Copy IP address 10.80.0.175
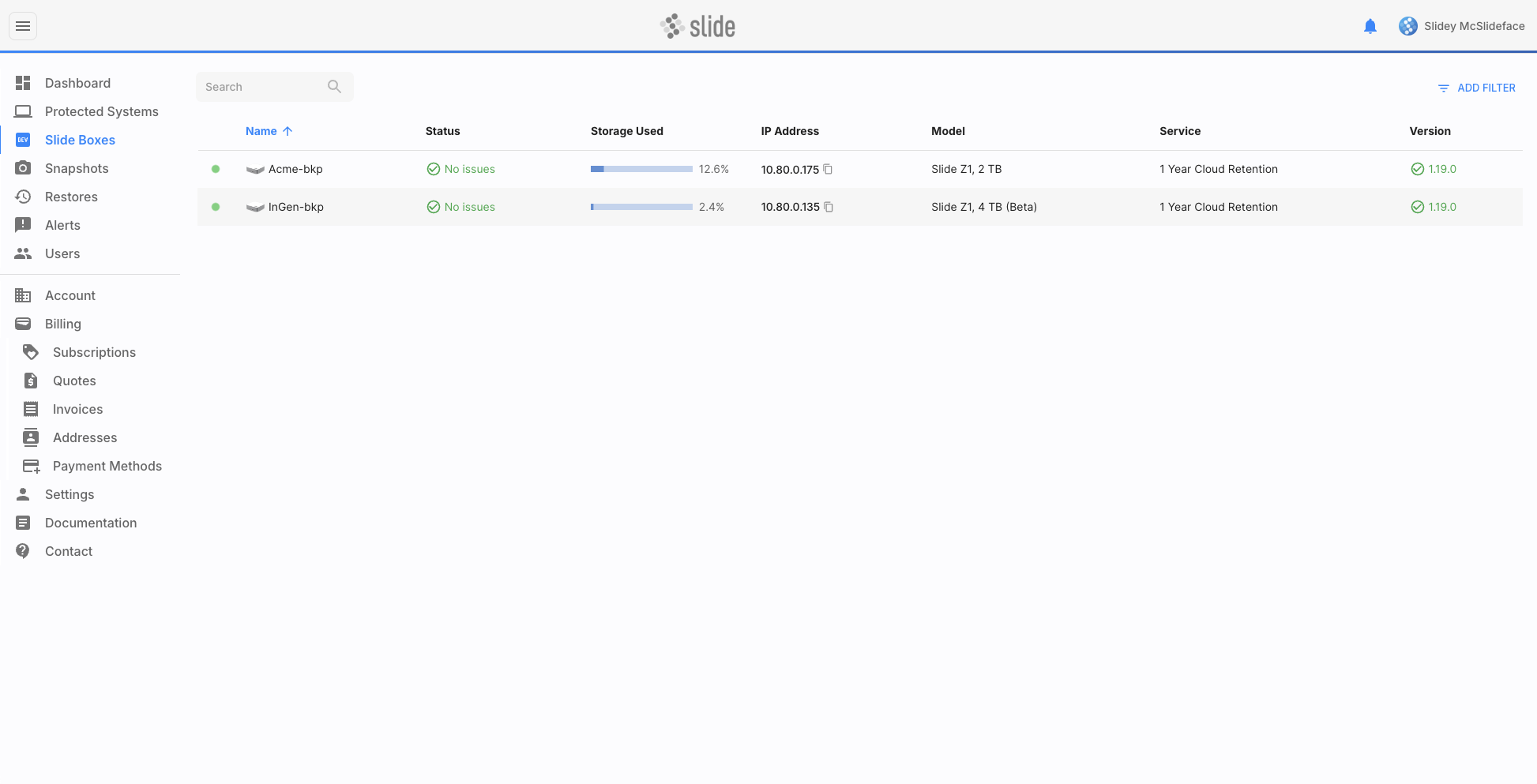 pos(828,169)
